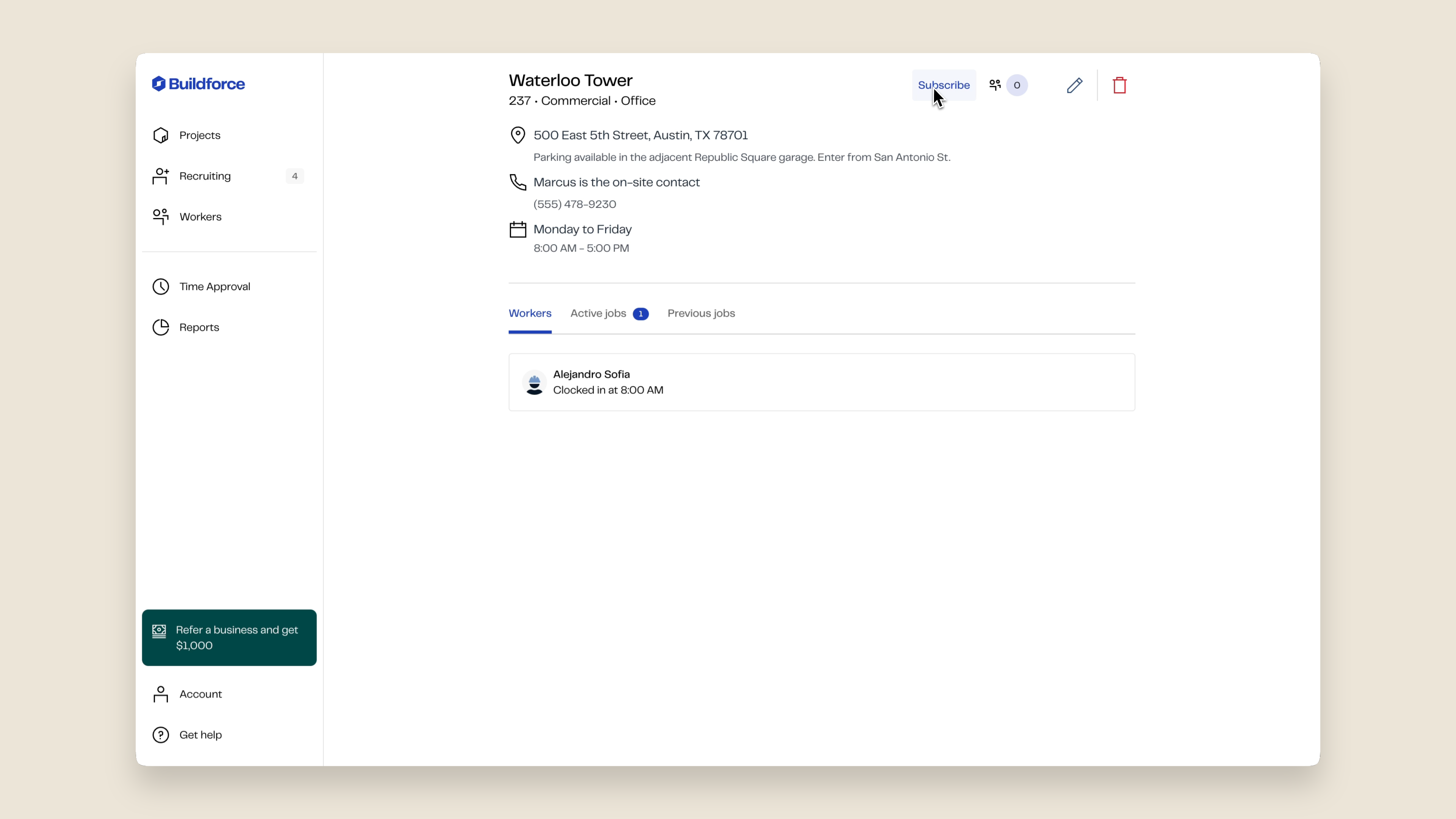
Task: Click the money icon in referral banner
Action: tap(159, 631)
